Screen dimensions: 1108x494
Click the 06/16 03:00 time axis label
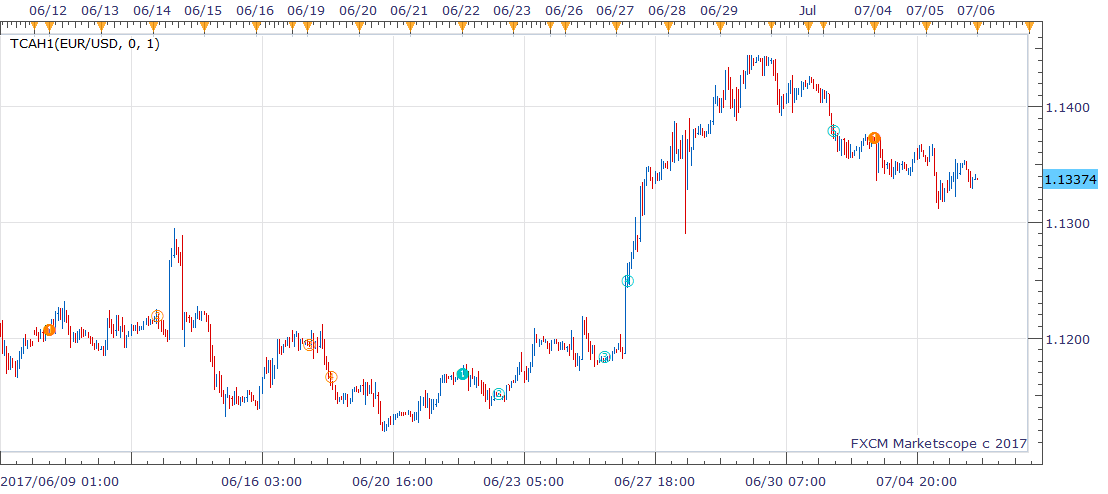click(261, 482)
